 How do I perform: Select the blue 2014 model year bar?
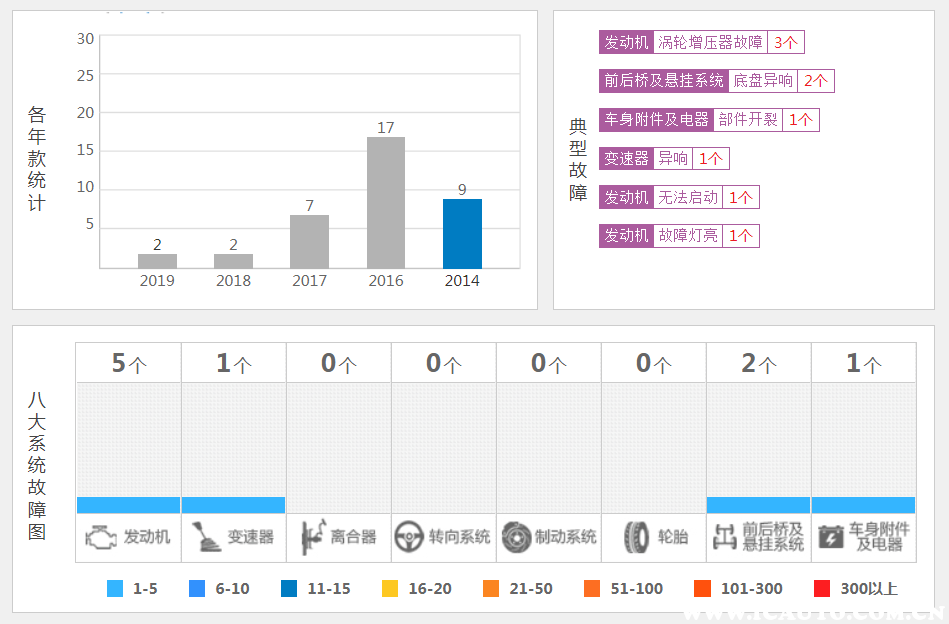(462, 233)
